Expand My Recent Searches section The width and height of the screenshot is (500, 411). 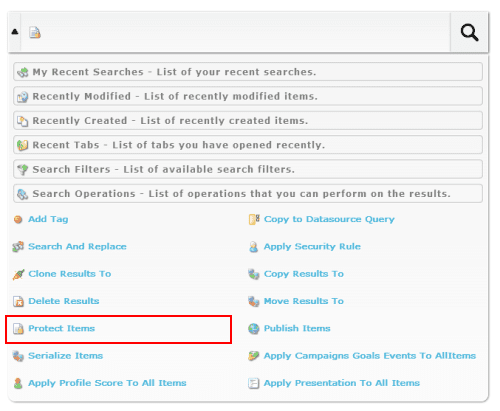pos(248,72)
